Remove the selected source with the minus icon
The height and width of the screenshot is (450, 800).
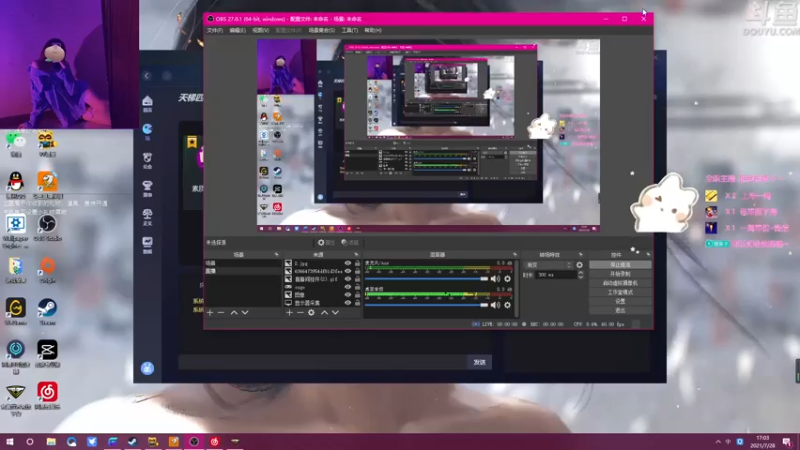pyautogui.click(x=300, y=312)
